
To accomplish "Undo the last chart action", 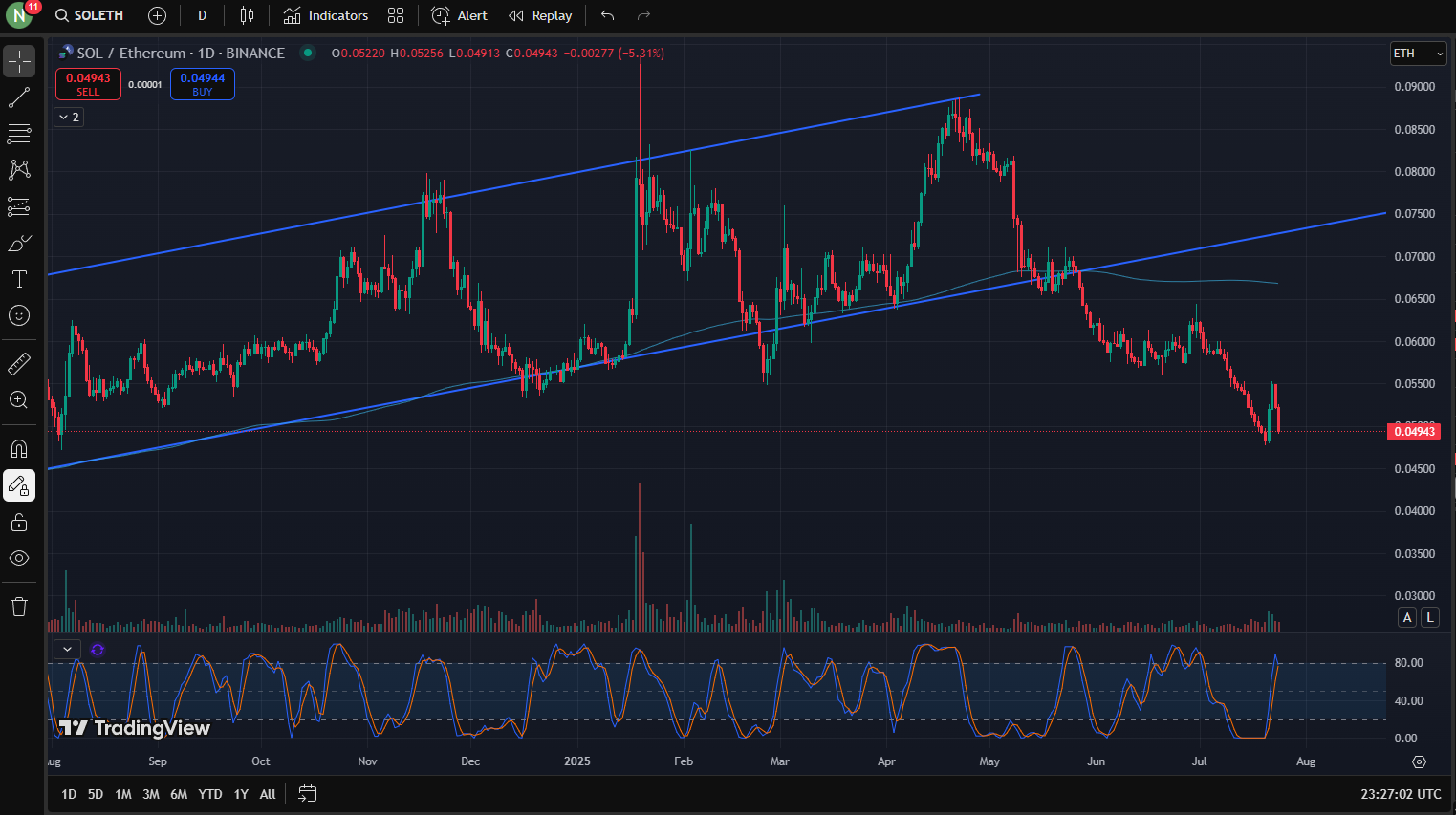I will [x=607, y=15].
